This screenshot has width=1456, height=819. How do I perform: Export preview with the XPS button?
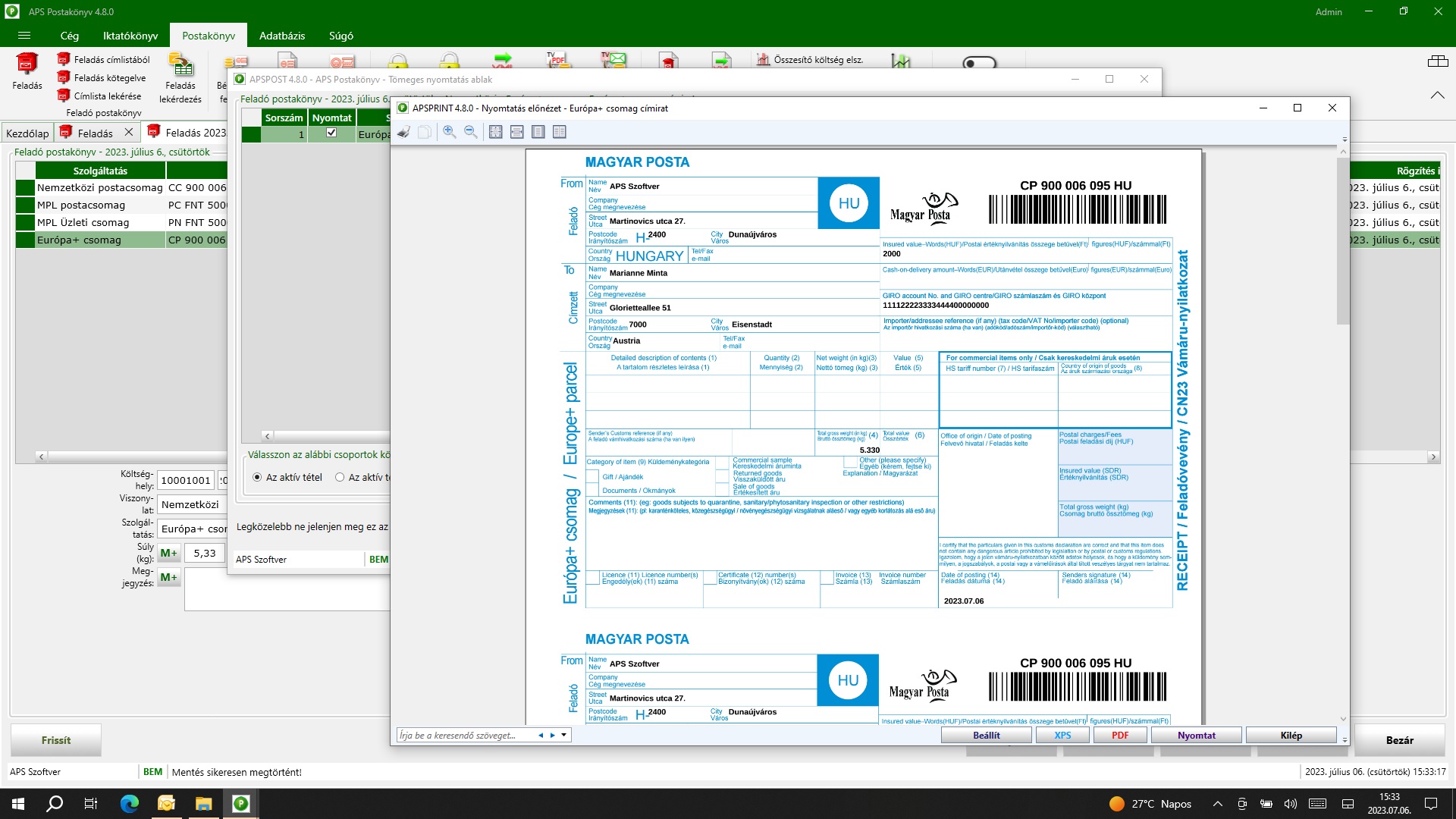[x=1062, y=736]
